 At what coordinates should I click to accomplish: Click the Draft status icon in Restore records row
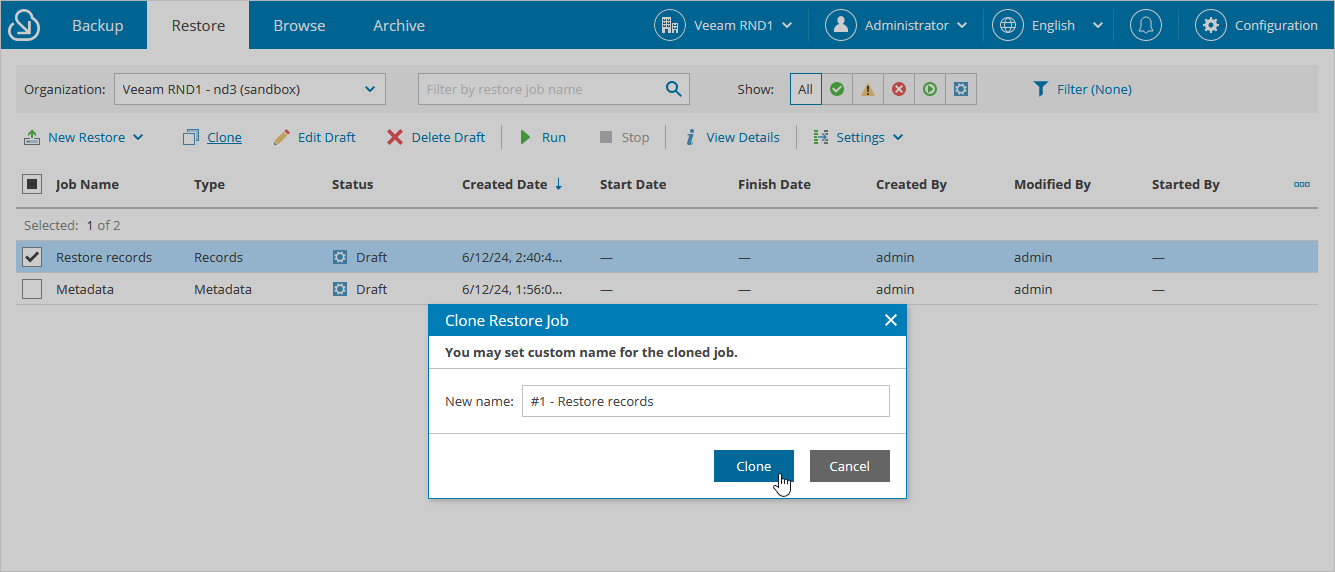[340, 257]
